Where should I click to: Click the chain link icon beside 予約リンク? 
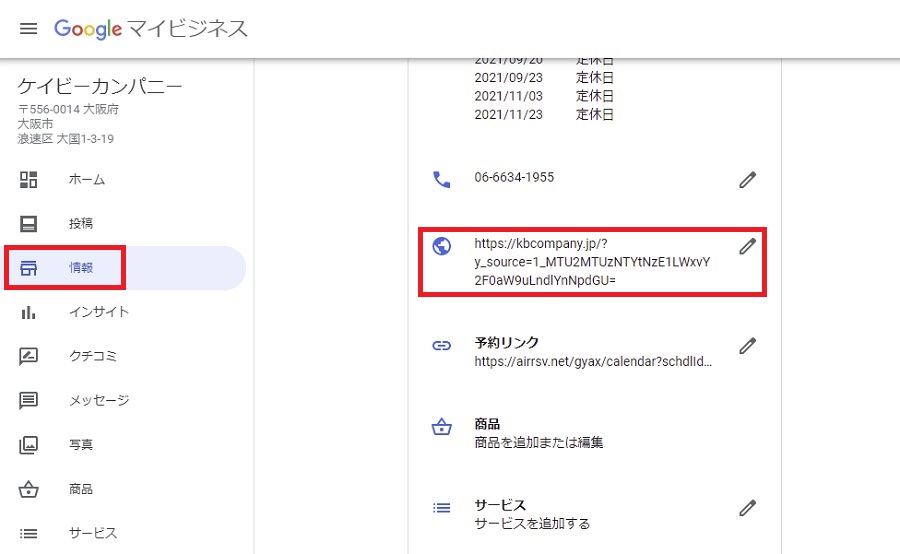click(x=441, y=346)
